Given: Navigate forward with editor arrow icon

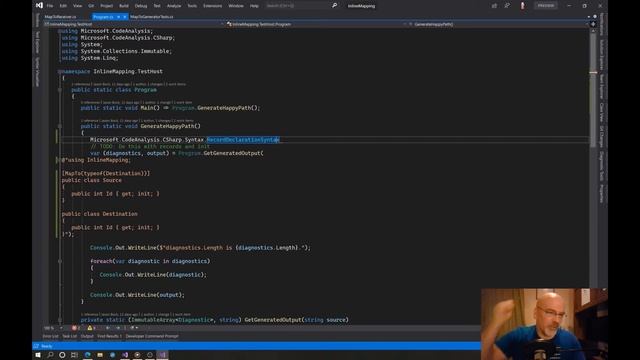Looking at the screenshot, I should 118,328.
